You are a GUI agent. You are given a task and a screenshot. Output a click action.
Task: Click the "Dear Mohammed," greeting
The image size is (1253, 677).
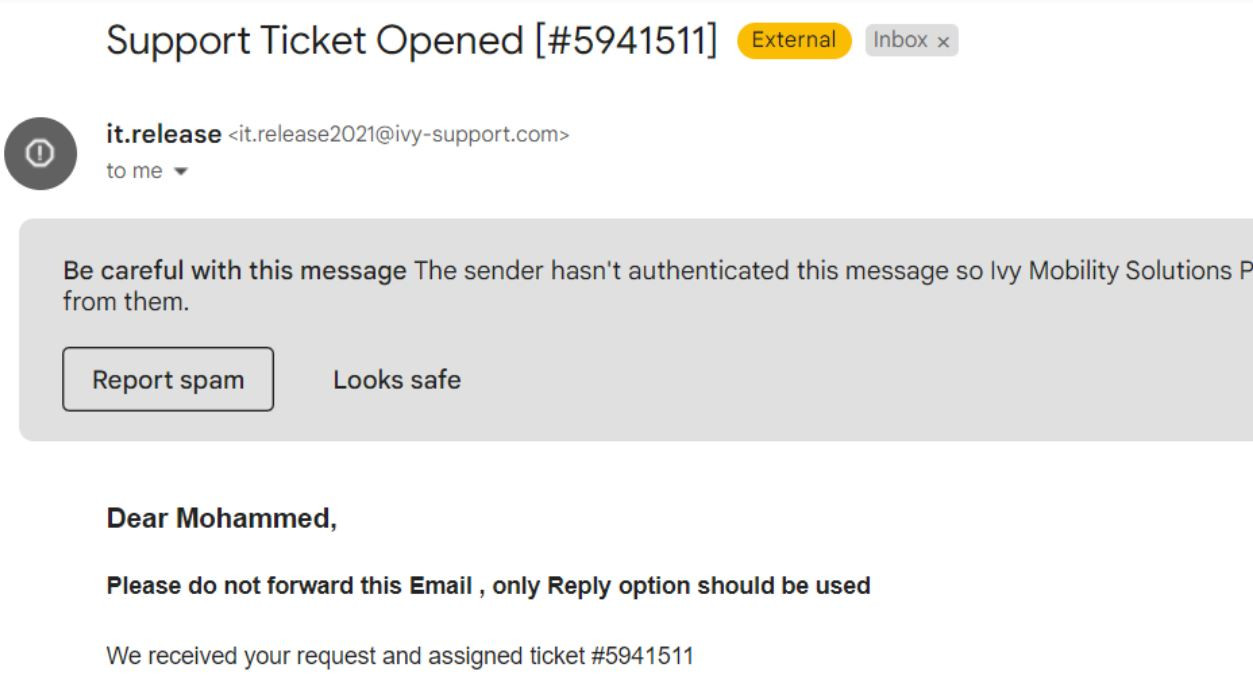tap(221, 518)
